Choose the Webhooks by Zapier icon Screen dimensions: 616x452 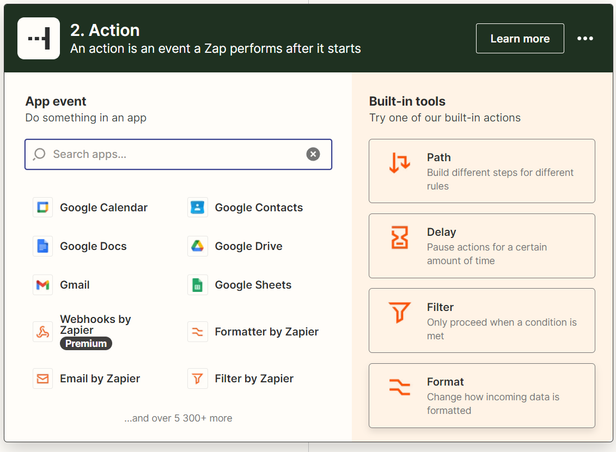pyautogui.click(x=42, y=331)
